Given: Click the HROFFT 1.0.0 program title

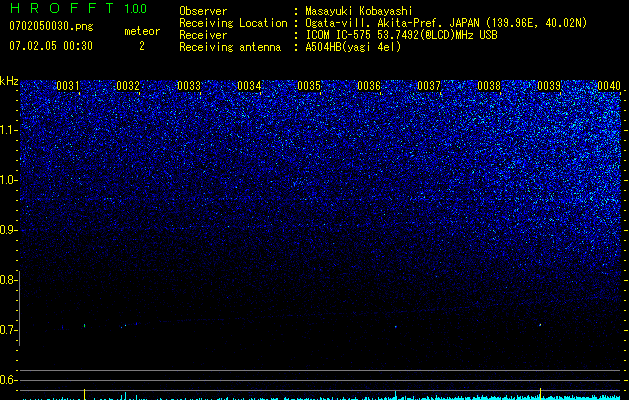Looking at the screenshot, I should coord(78,8).
